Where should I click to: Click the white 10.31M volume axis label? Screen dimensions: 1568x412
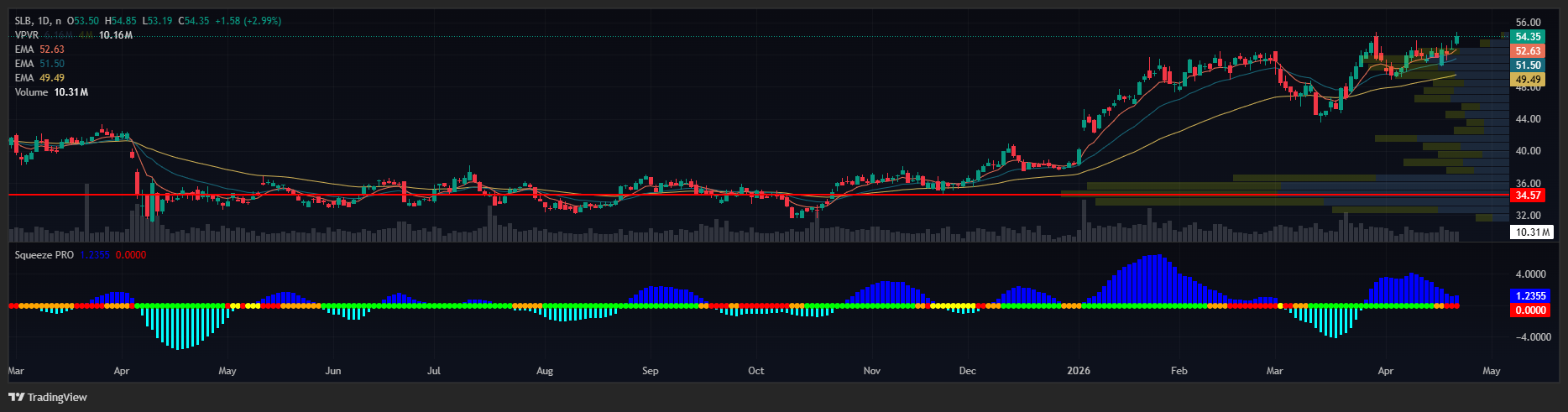[1531, 232]
